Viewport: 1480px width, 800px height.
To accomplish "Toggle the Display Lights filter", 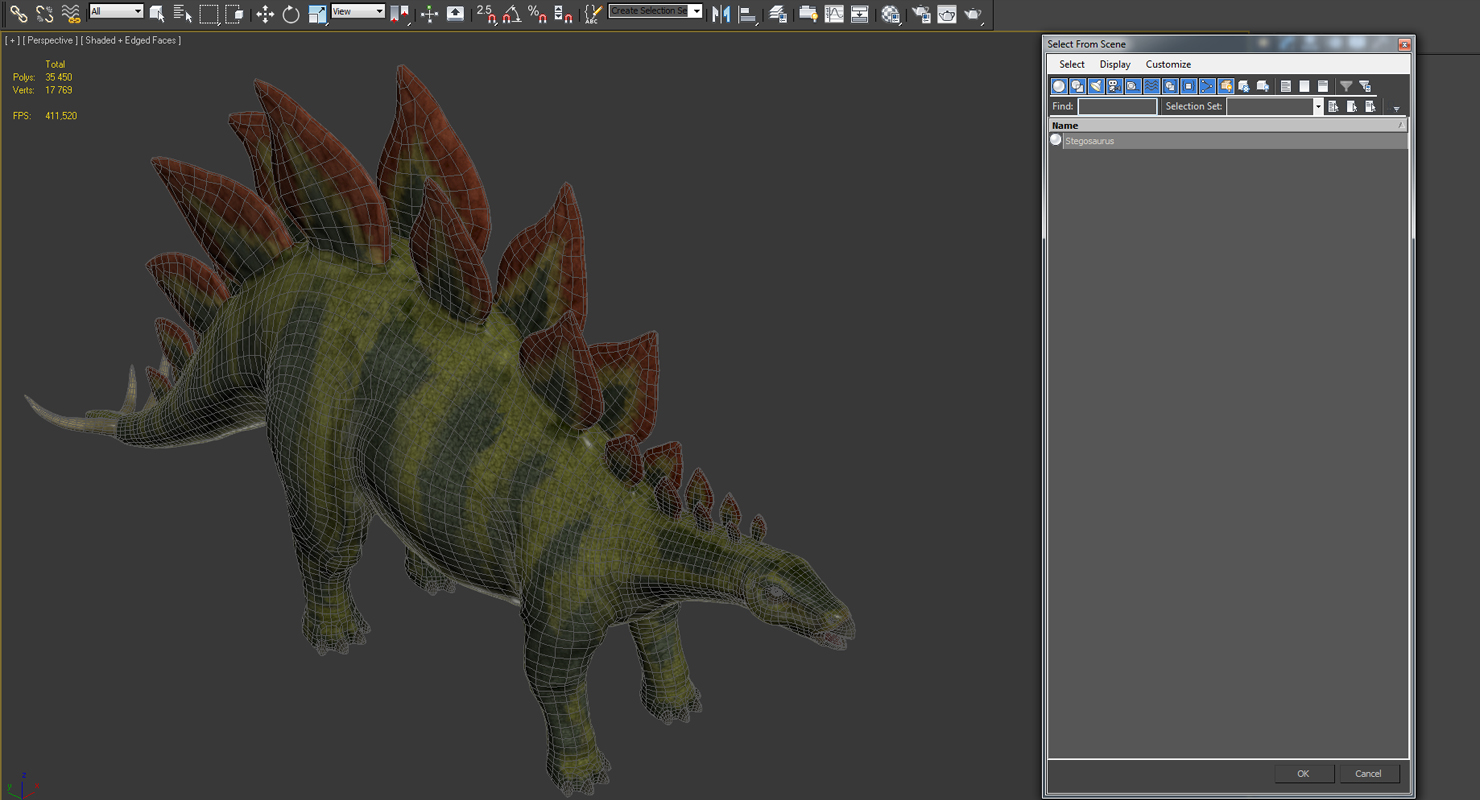I will click(1096, 86).
